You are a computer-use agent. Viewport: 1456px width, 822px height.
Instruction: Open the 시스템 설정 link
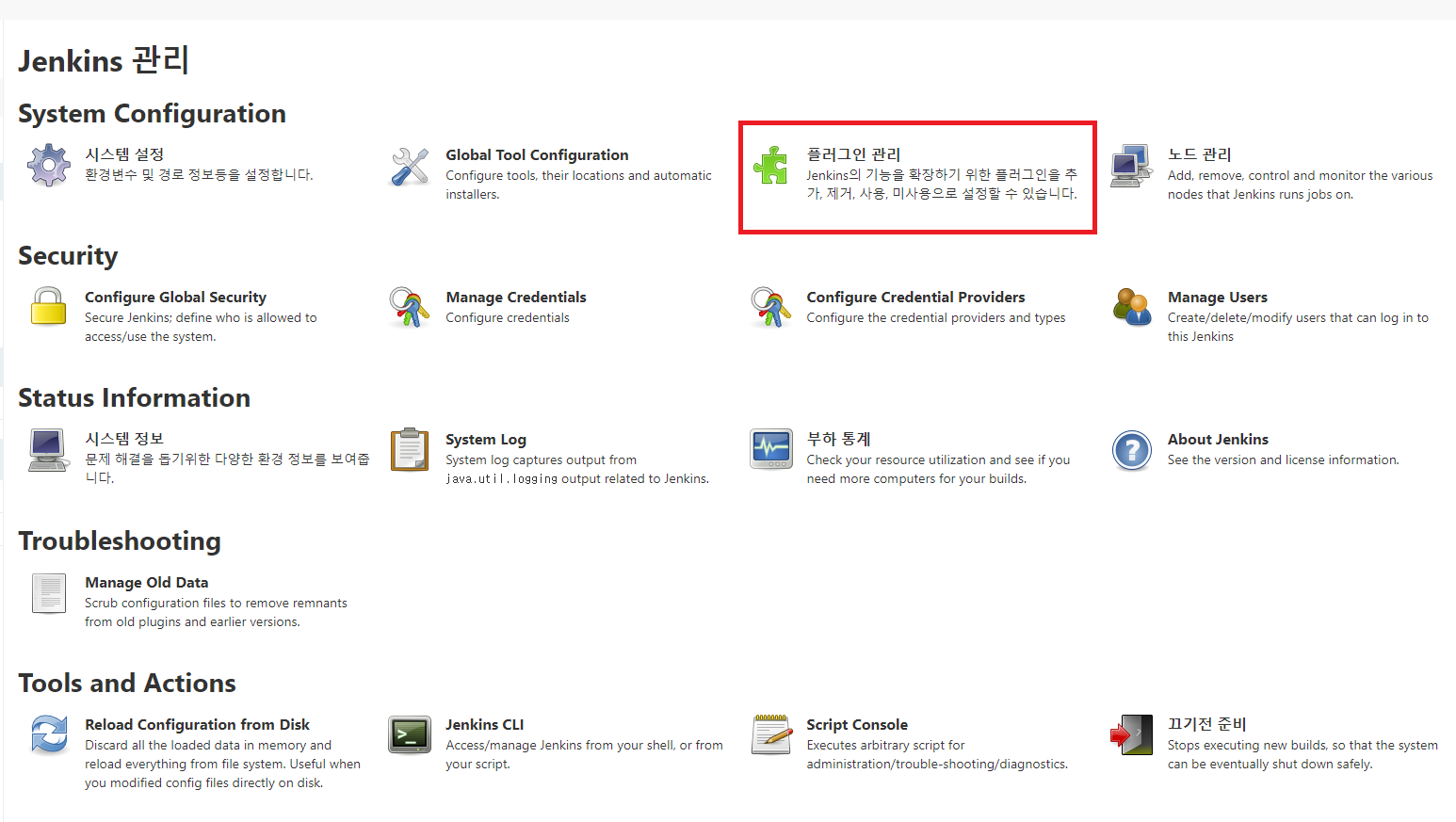tap(124, 154)
